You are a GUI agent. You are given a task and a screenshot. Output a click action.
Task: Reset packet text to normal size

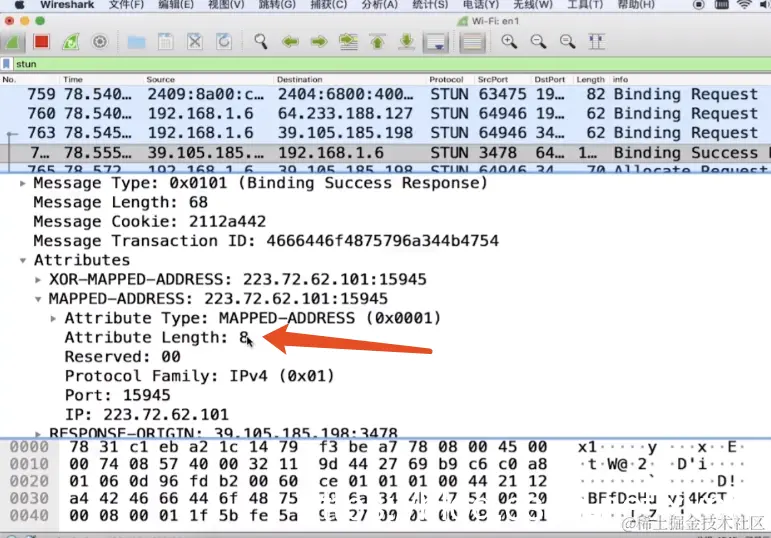click(x=567, y=42)
